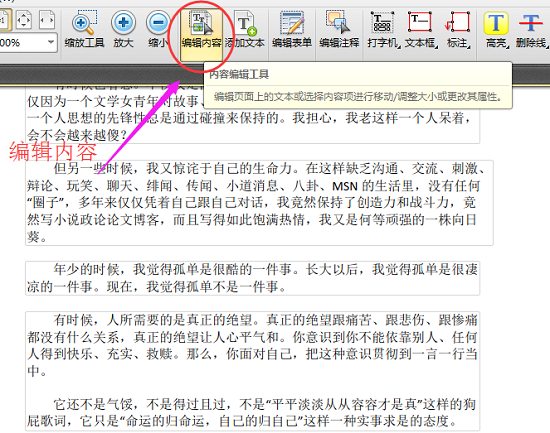Expand the 文本框 text box options arrow

pyautogui.click(x=437, y=46)
